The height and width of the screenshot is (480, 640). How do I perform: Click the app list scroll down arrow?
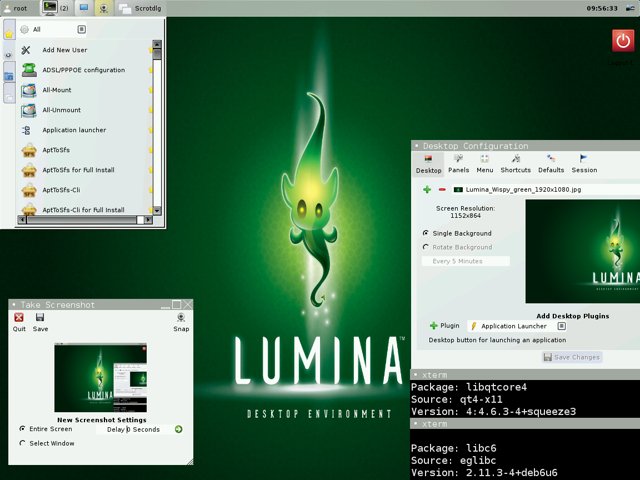point(157,211)
